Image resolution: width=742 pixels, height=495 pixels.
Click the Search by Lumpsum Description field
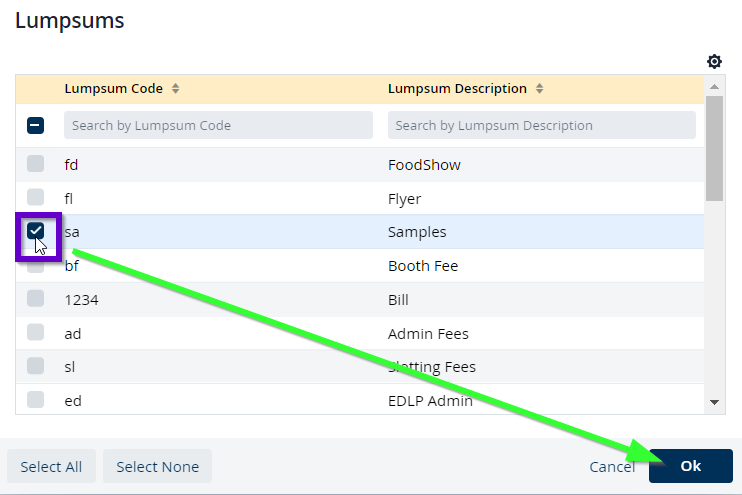[541, 125]
